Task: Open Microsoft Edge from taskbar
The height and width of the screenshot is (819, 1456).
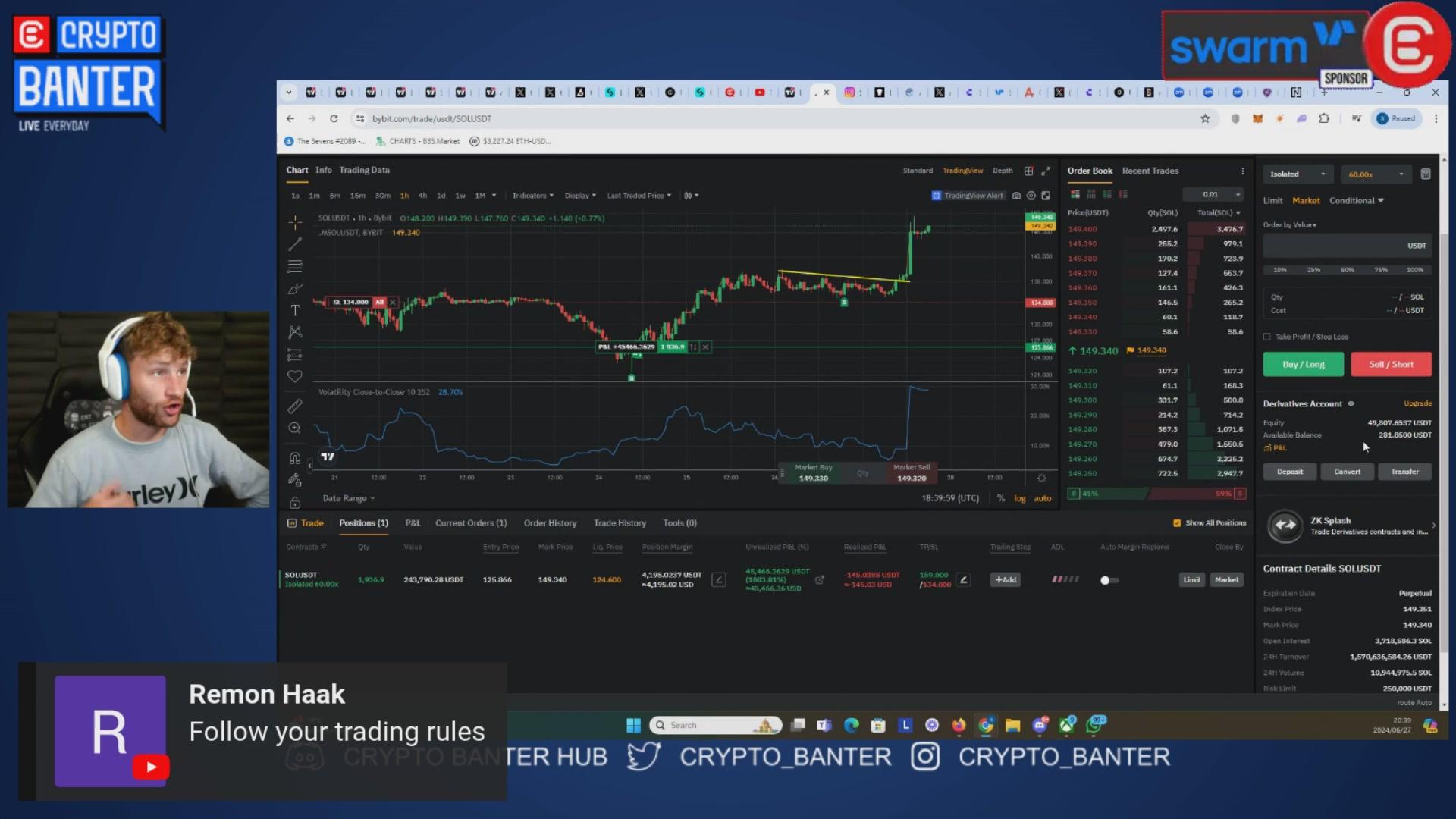Action: pos(852,725)
